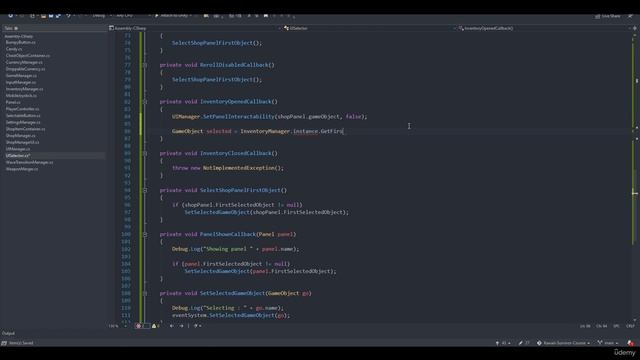Screen dimensions: 640x360
Task: Click the Item(s) Saved status message
Action: coord(21,343)
